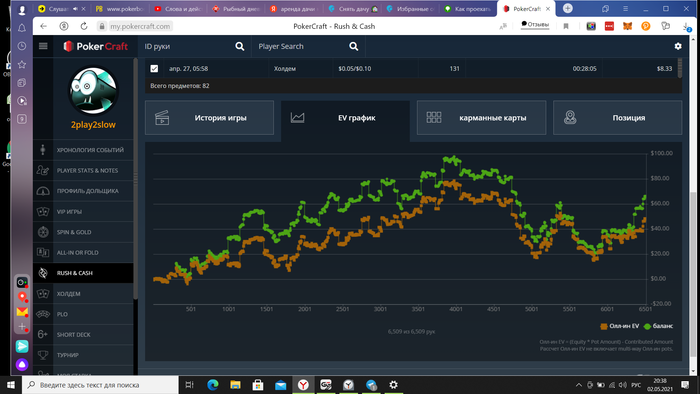
Task: Click Всего предметов: 82 text
Action: 179,86
